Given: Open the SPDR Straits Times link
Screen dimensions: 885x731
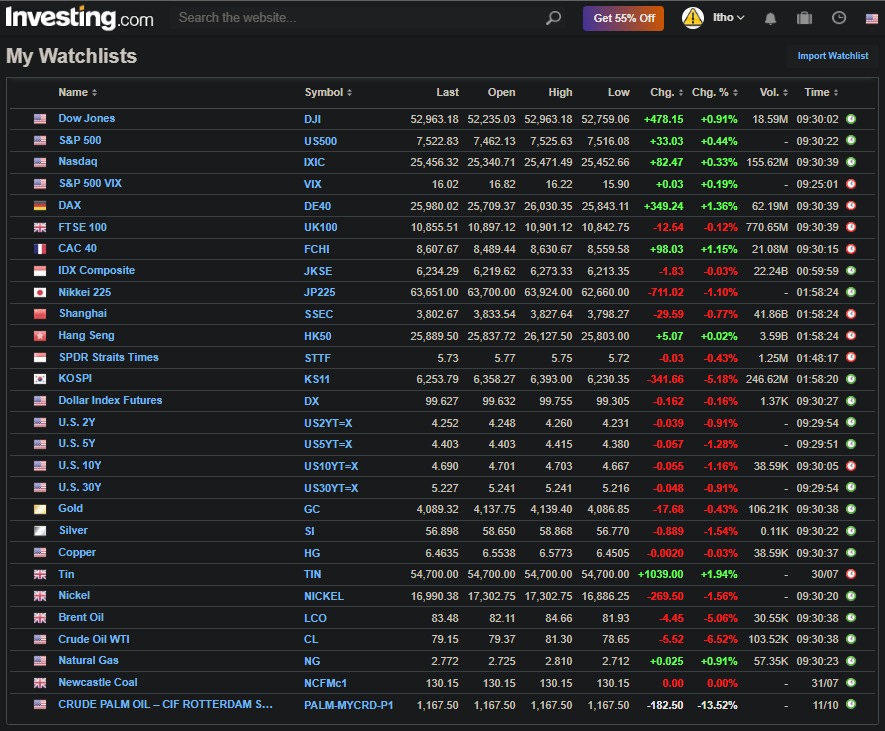Looking at the screenshot, I should point(109,357).
